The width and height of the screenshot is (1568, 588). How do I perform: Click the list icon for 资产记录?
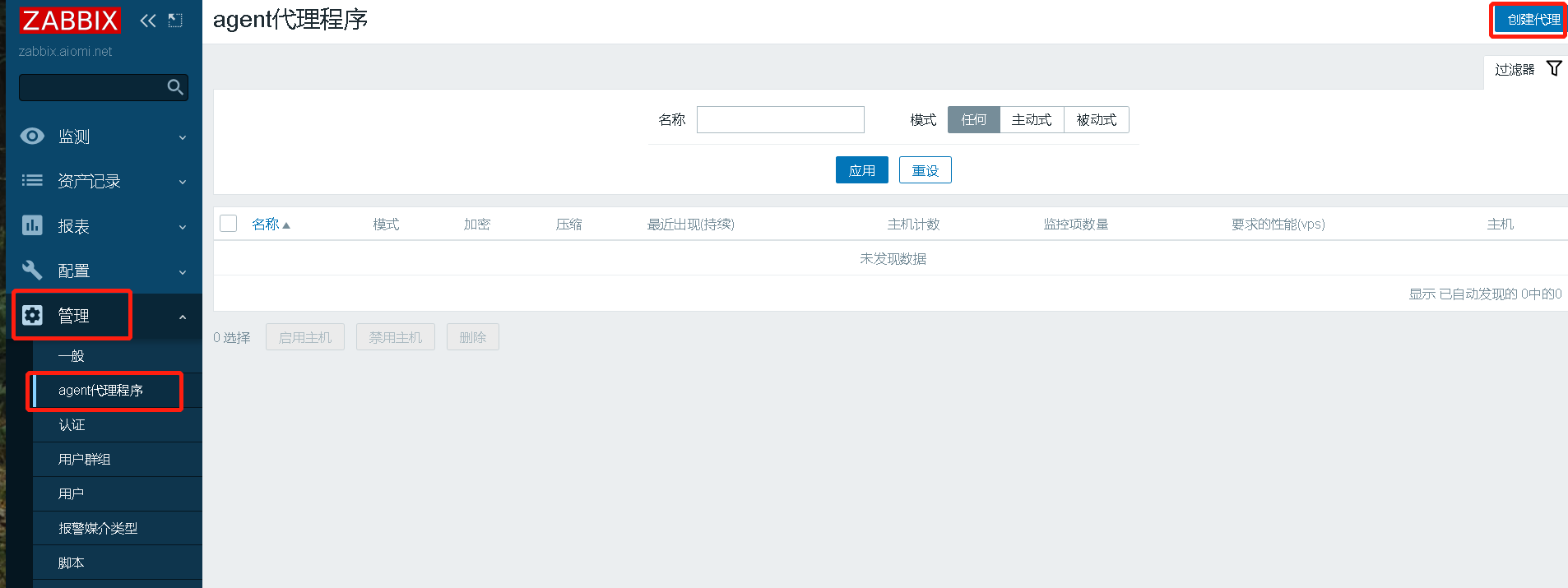tap(32, 180)
